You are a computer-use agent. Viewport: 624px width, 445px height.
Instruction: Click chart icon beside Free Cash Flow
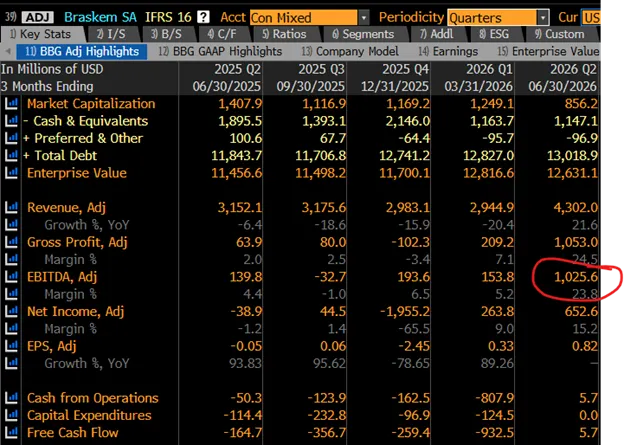pyautogui.click(x=11, y=433)
